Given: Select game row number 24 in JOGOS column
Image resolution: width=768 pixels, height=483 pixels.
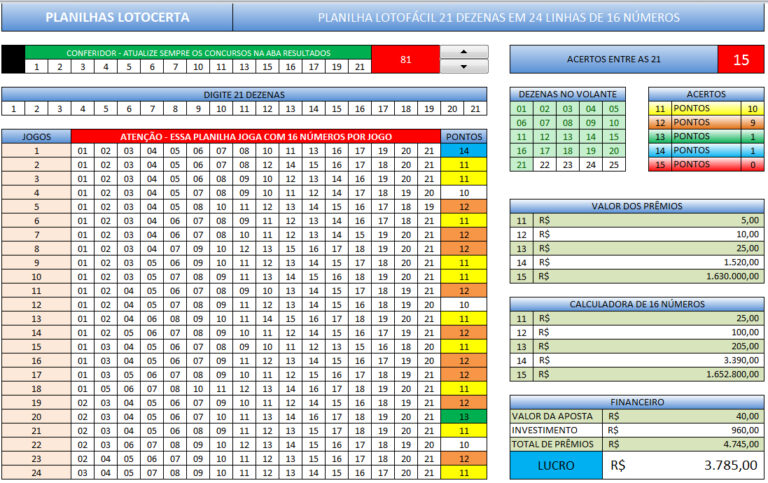Looking at the screenshot, I should click(x=36, y=473).
